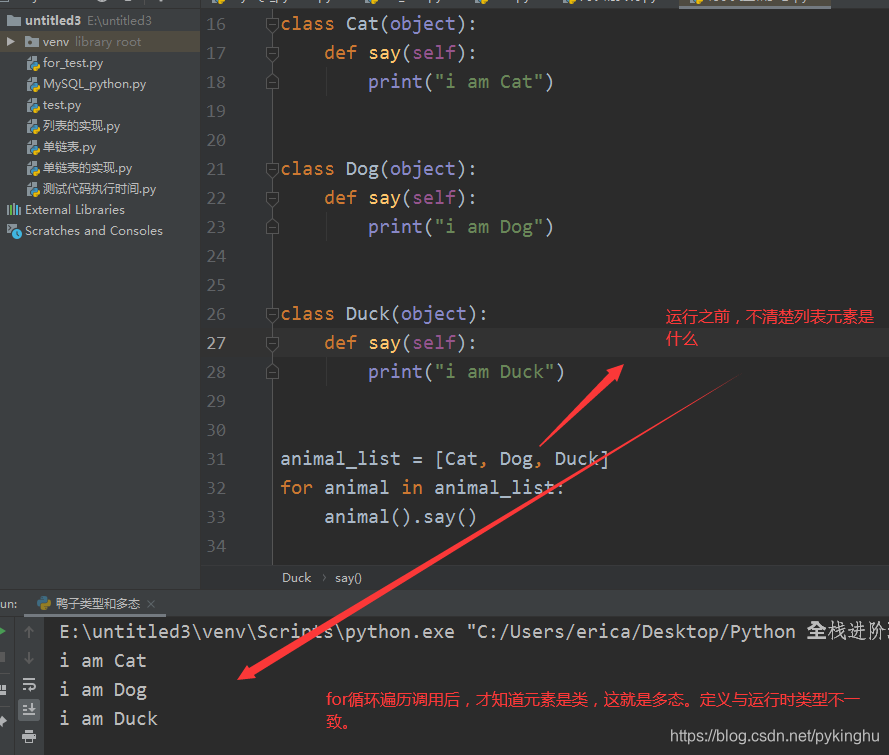Viewport: 889px width, 755px height.
Task: Click the fold end marker on line 18
Action: tap(272, 82)
